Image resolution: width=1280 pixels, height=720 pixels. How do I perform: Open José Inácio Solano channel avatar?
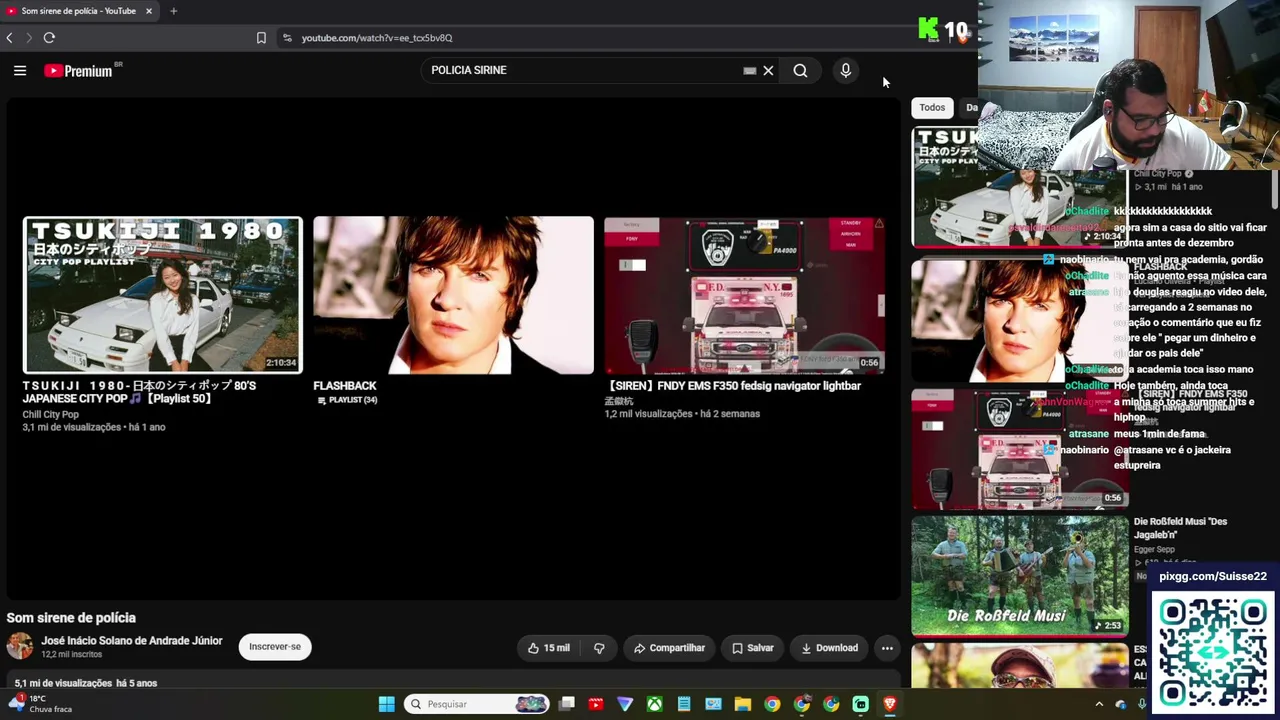[x=20, y=646]
